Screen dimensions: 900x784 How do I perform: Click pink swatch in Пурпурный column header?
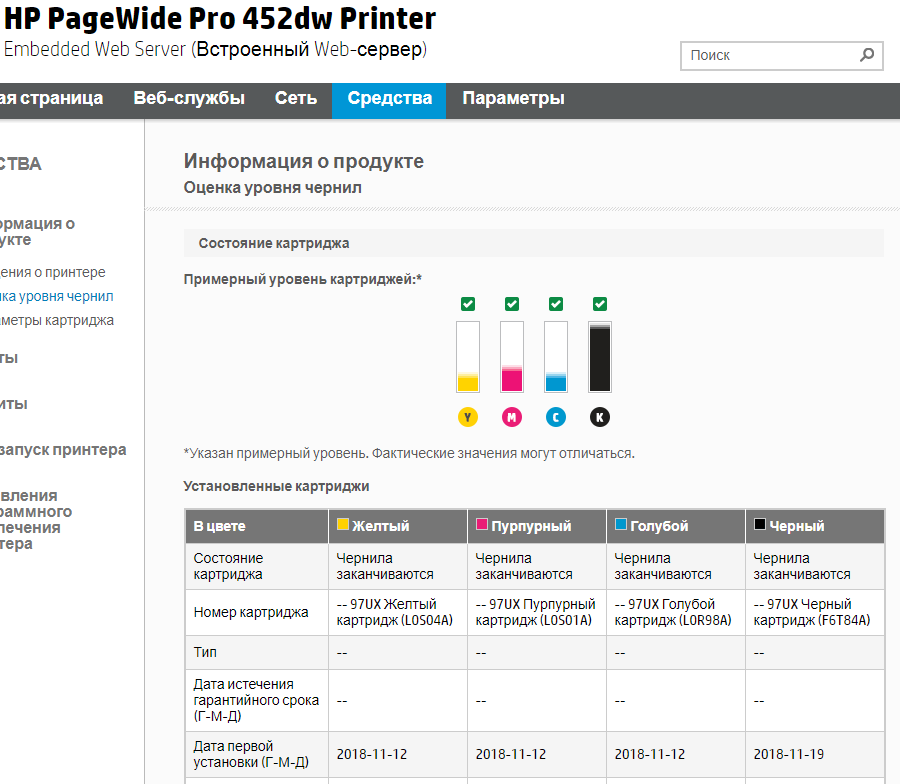point(482,524)
